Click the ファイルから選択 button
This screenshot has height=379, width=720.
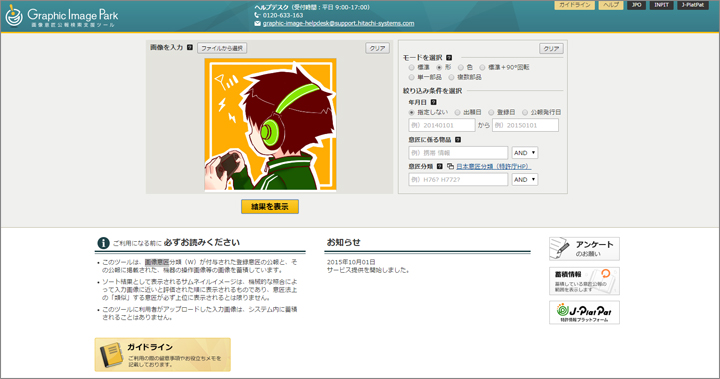[x=222, y=48]
